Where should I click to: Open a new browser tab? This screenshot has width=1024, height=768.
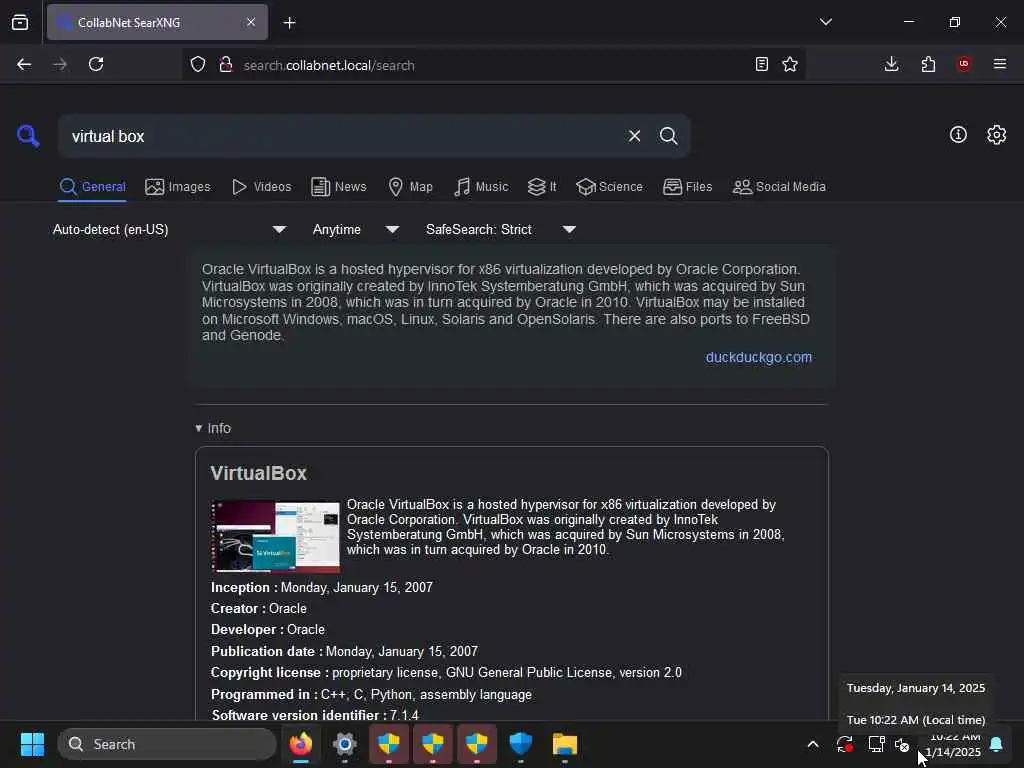click(x=289, y=23)
